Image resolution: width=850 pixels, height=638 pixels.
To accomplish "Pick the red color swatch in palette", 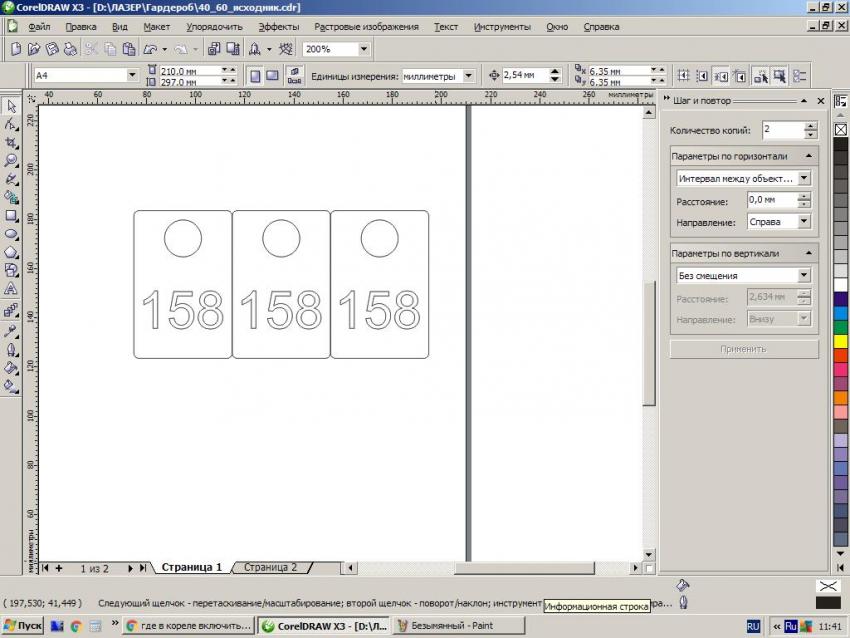I will [x=840, y=355].
